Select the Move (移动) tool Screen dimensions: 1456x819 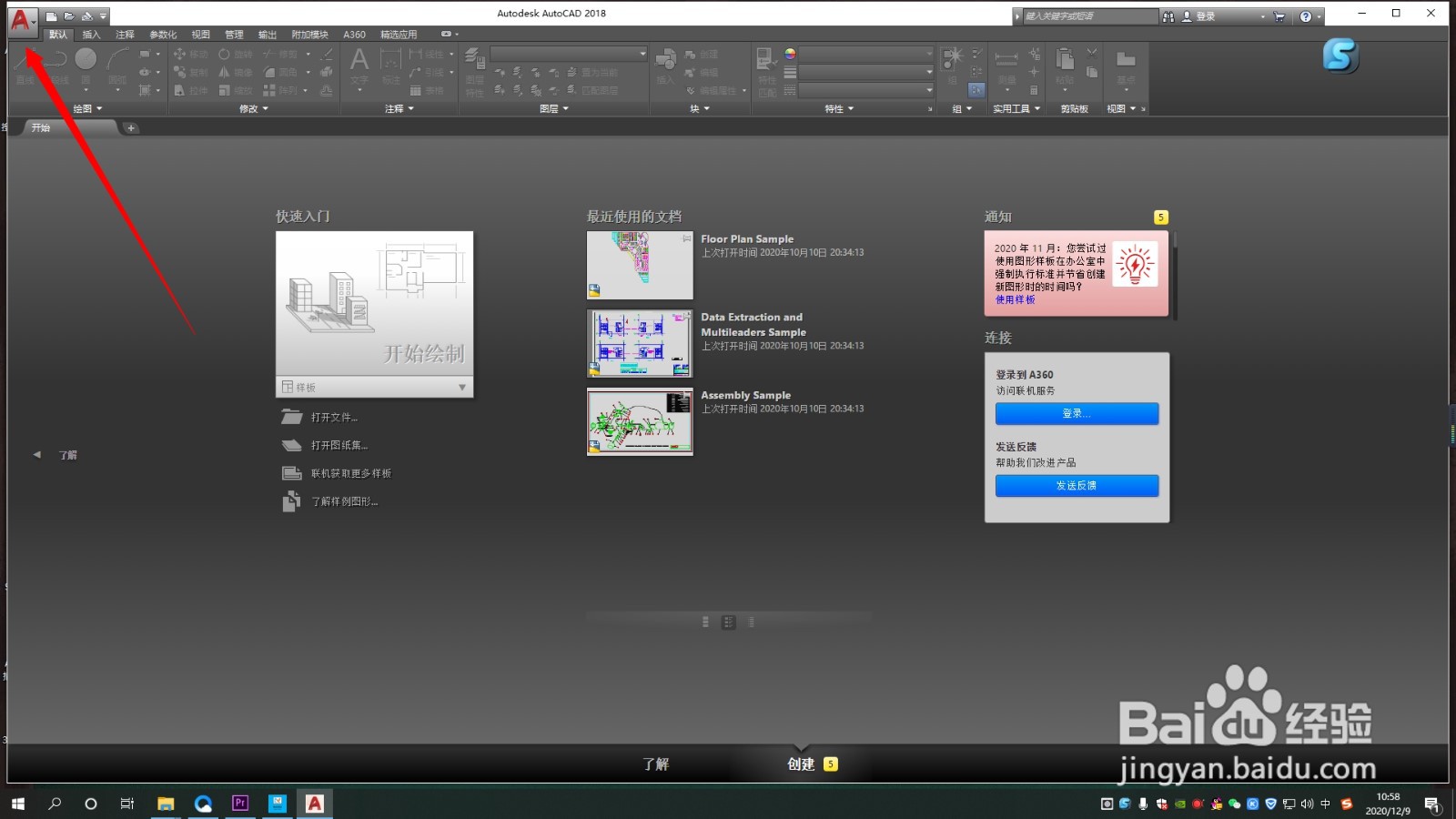tap(191, 55)
